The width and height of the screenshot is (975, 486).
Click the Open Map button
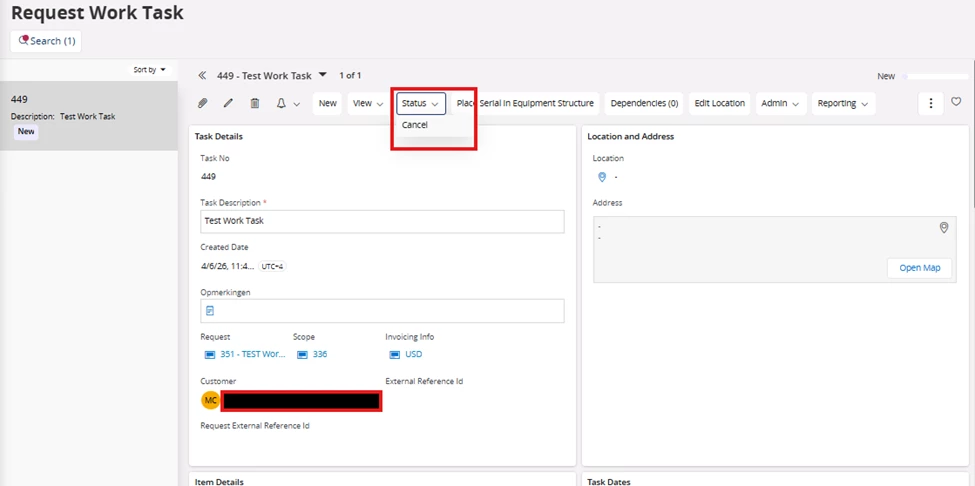pyautogui.click(x=920, y=268)
